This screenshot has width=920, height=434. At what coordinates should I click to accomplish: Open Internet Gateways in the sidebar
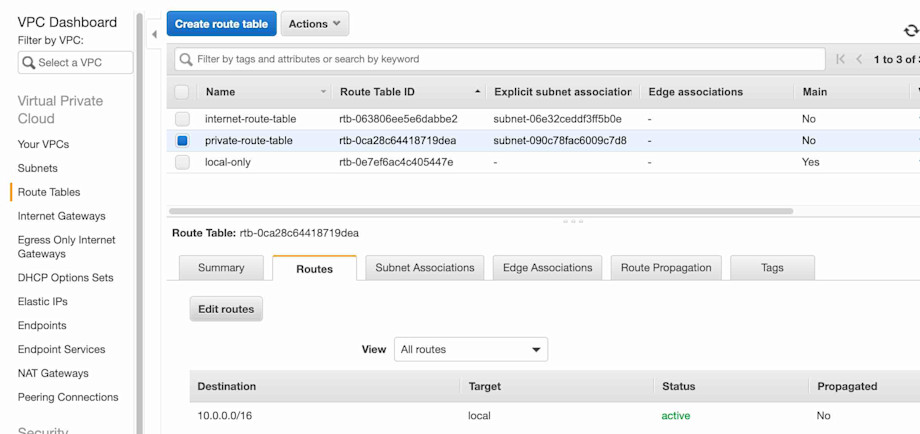62,216
